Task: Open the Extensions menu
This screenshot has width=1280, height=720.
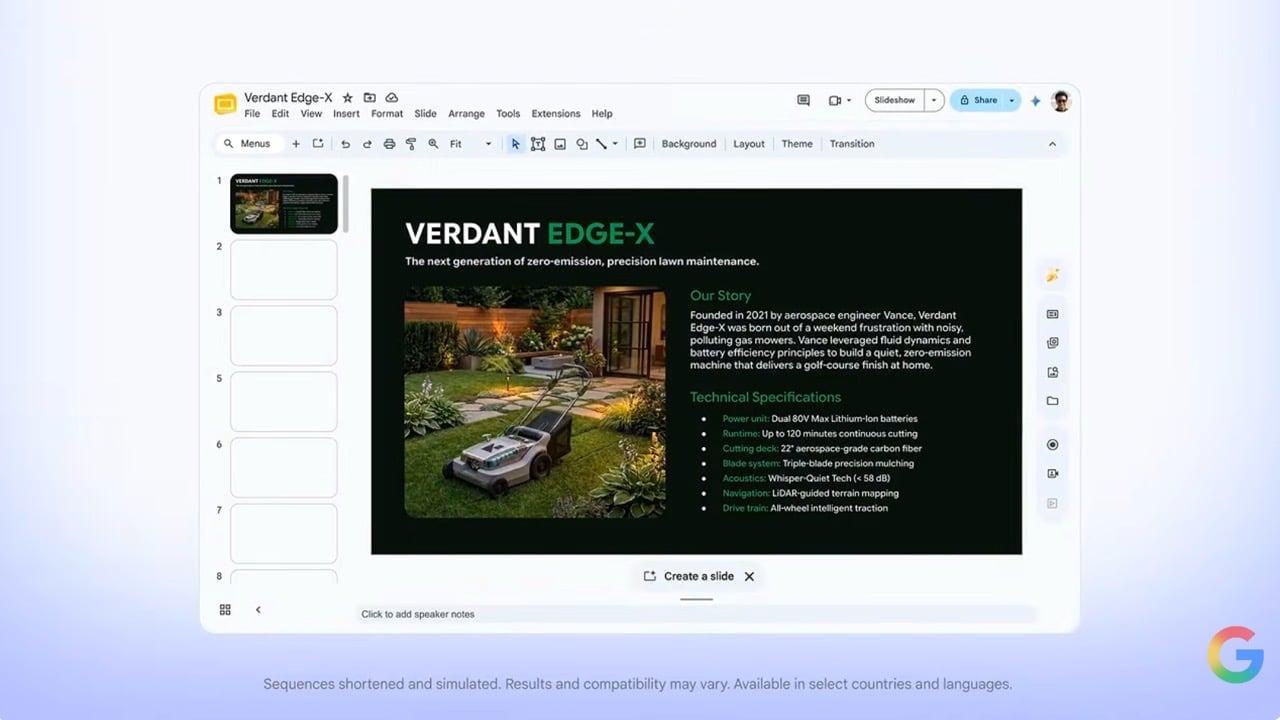Action: (556, 114)
